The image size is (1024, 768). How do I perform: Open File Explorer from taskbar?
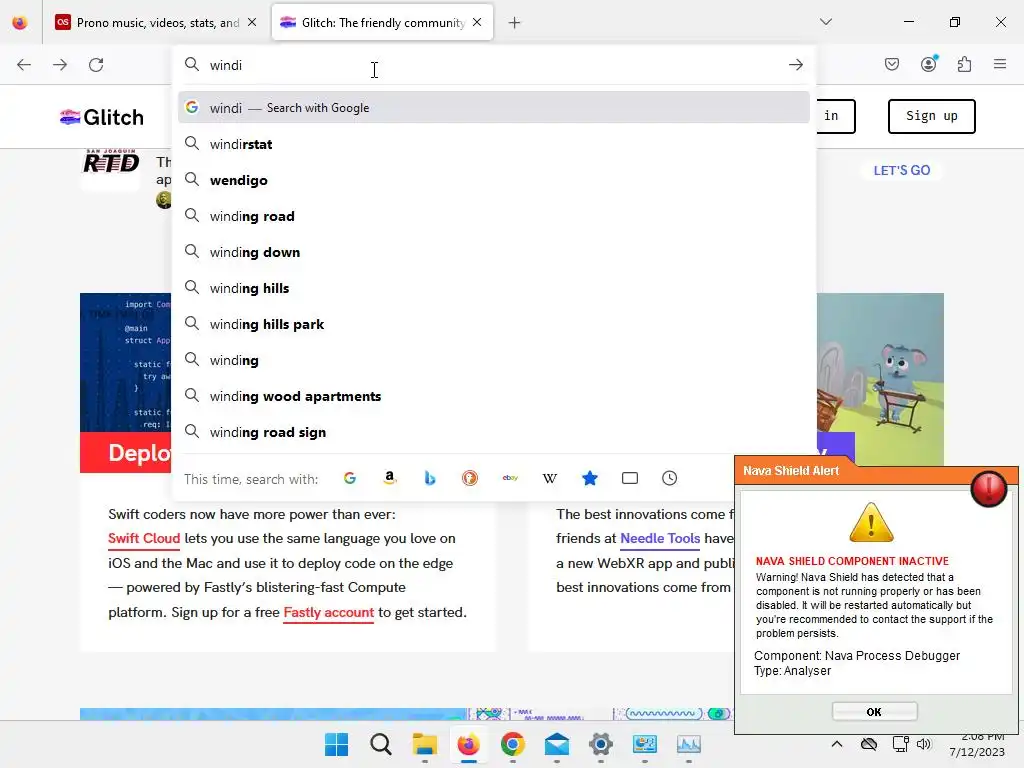[424, 744]
